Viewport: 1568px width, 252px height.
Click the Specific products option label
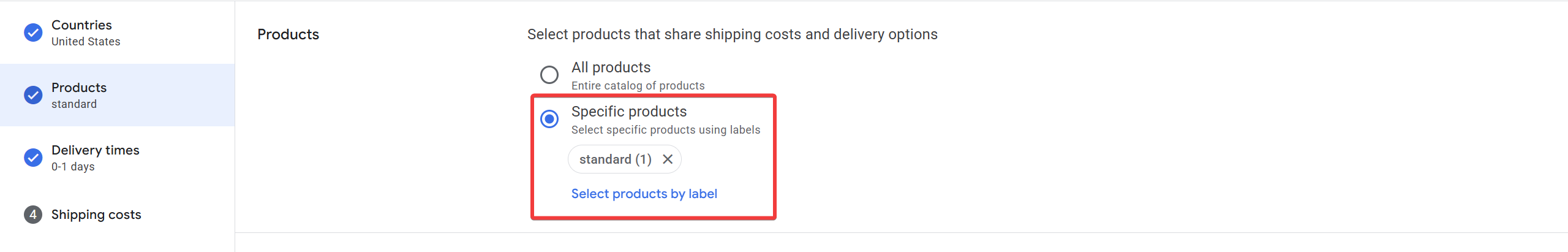[628, 112]
